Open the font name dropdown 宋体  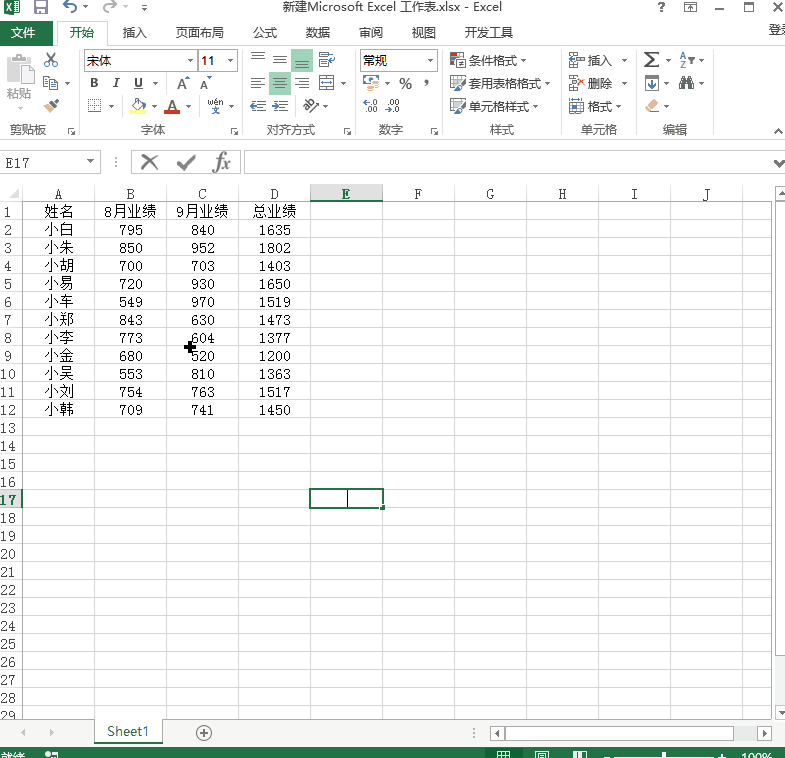[190, 61]
